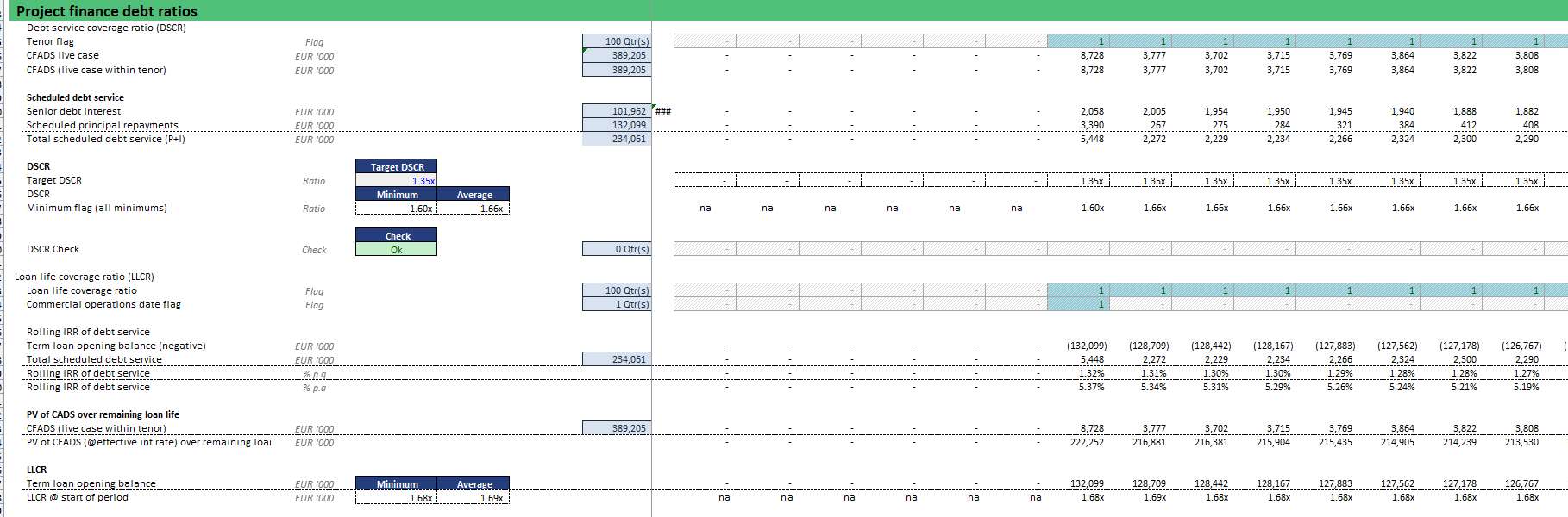The width and height of the screenshot is (1568, 517).
Task: Select Scheduled principal repayments total 132,099
Action: click(x=617, y=125)
